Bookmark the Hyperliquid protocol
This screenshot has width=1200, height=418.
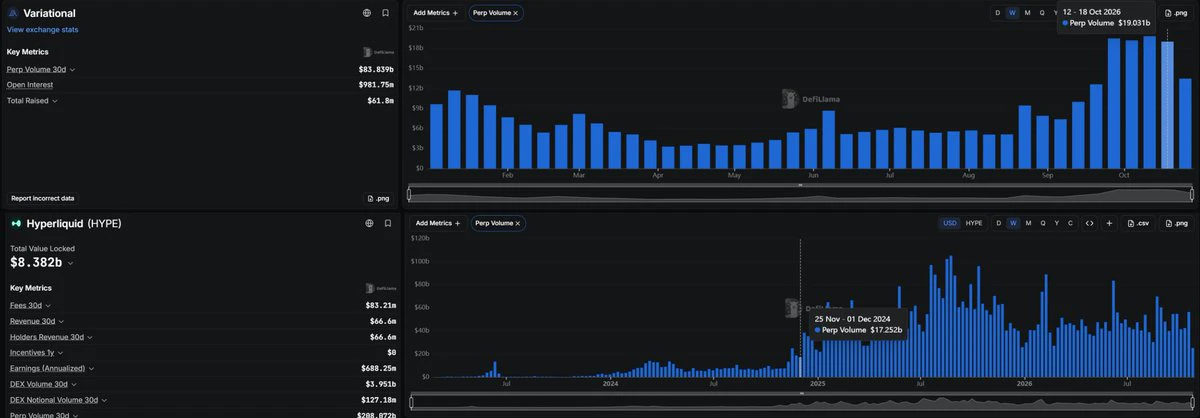point(386,223)
